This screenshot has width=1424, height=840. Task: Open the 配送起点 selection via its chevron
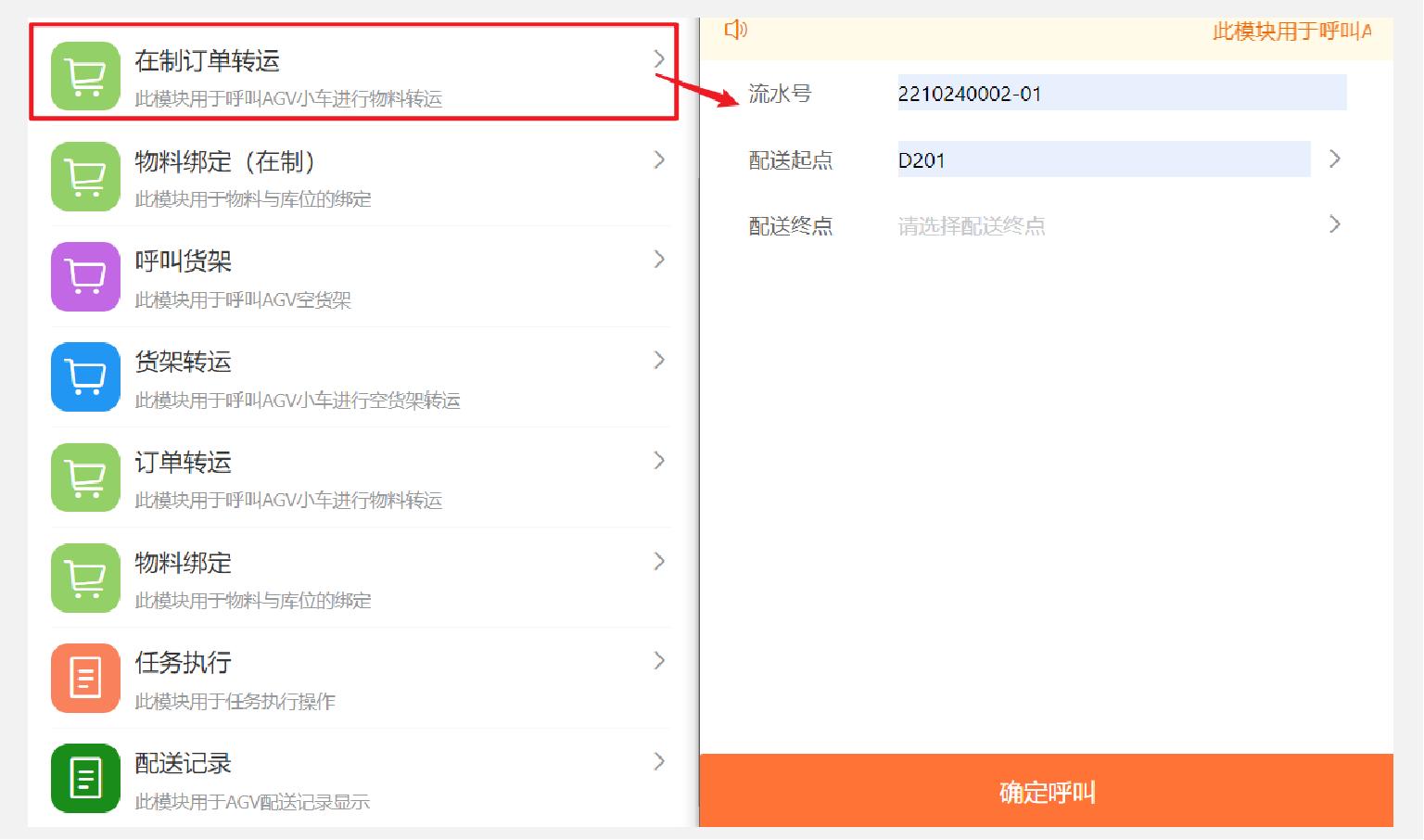(x=1334, y=159)
